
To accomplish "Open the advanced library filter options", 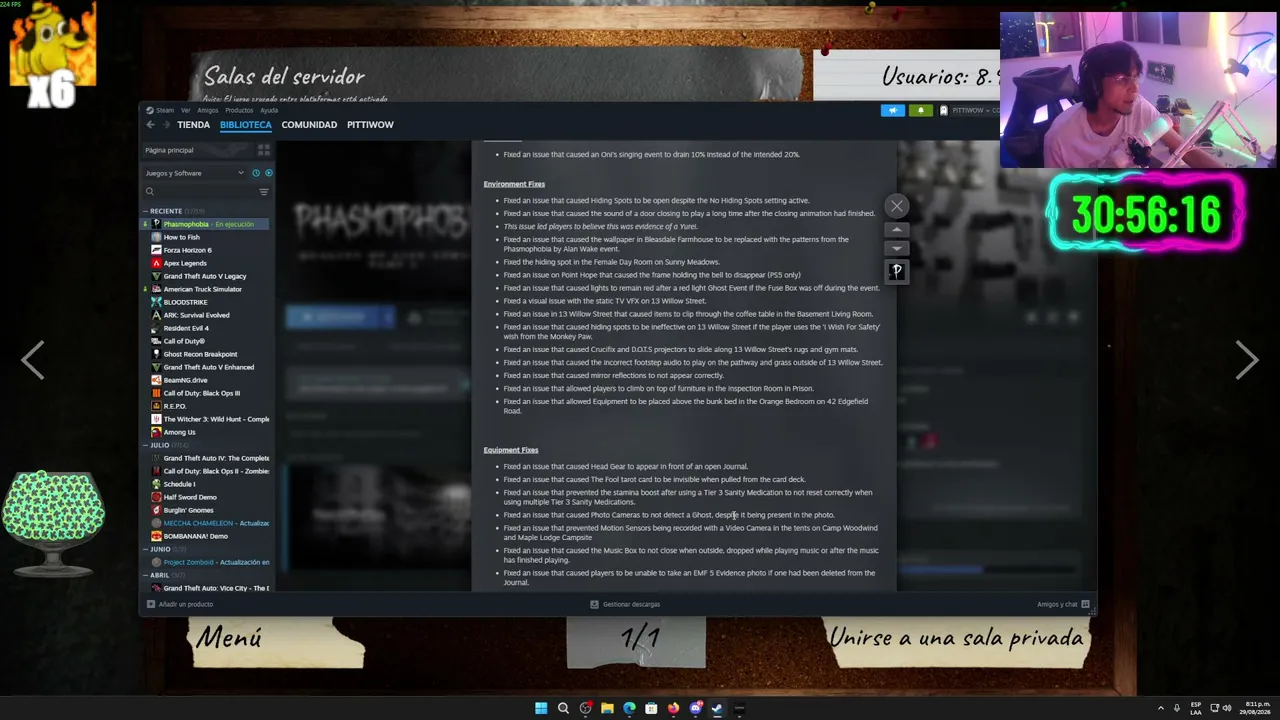I will (264, 191).
